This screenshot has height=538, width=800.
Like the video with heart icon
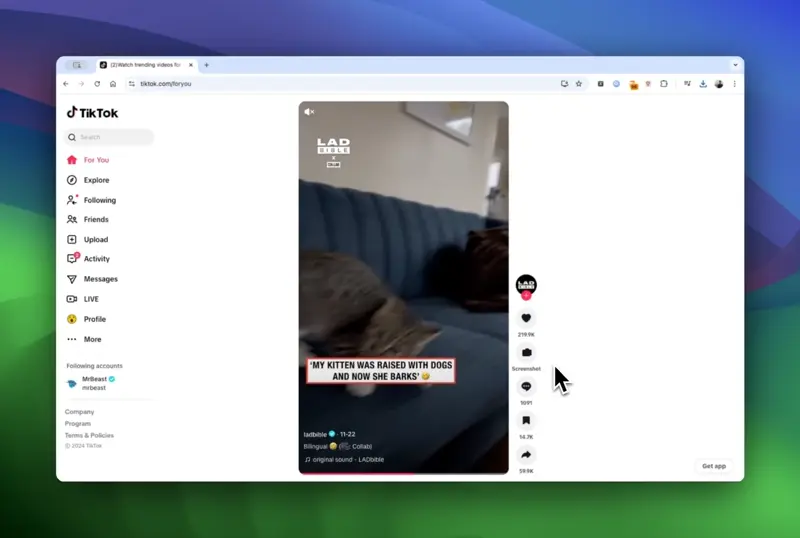click(x=526, y=318)
